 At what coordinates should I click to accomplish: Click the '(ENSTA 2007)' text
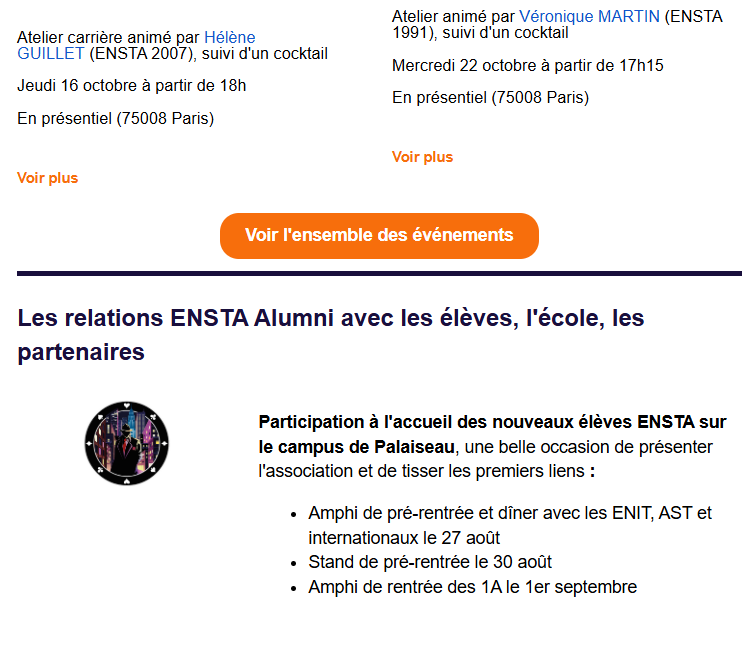click(138, 54)
